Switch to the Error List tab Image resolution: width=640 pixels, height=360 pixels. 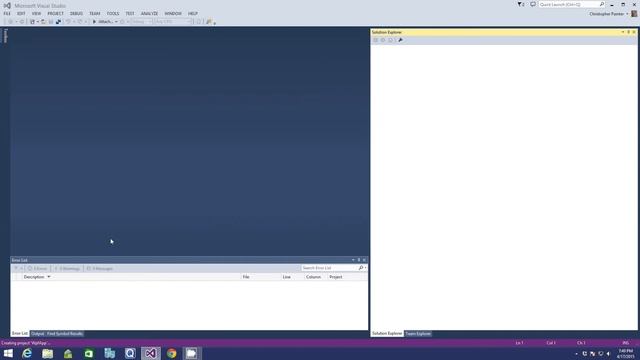click(x=20, y=333)
